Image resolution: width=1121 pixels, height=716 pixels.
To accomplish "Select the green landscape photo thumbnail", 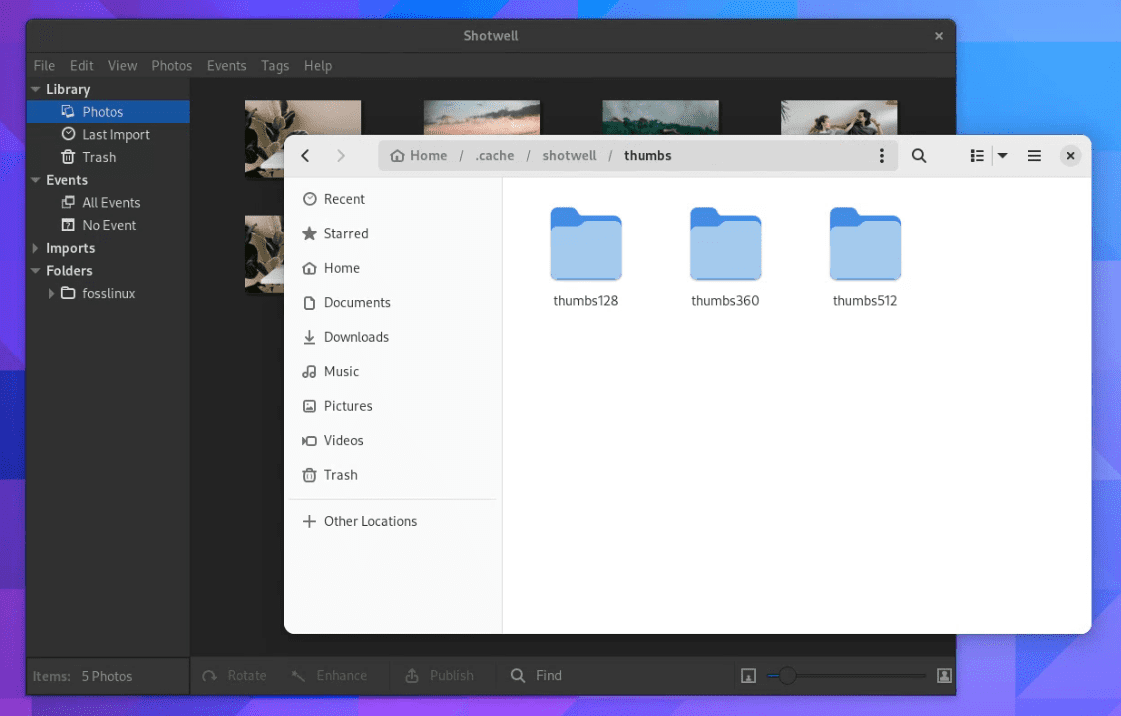I will pyautogui.click(x=661, y=117).
